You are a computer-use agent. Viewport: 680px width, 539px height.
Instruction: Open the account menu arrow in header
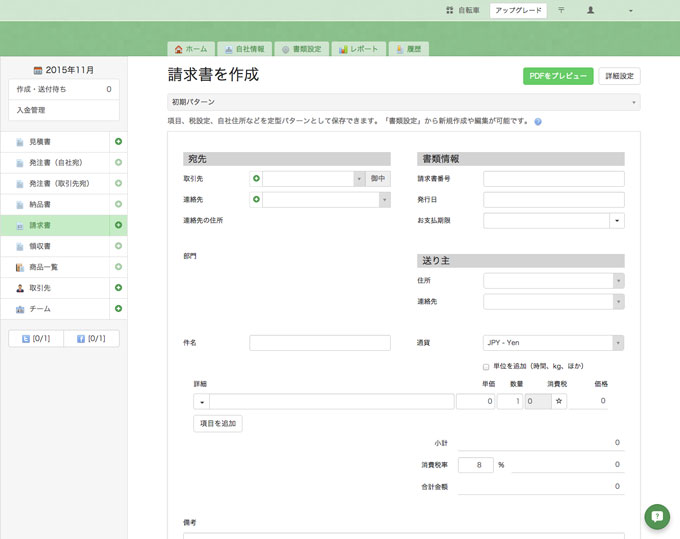point(631,11)
